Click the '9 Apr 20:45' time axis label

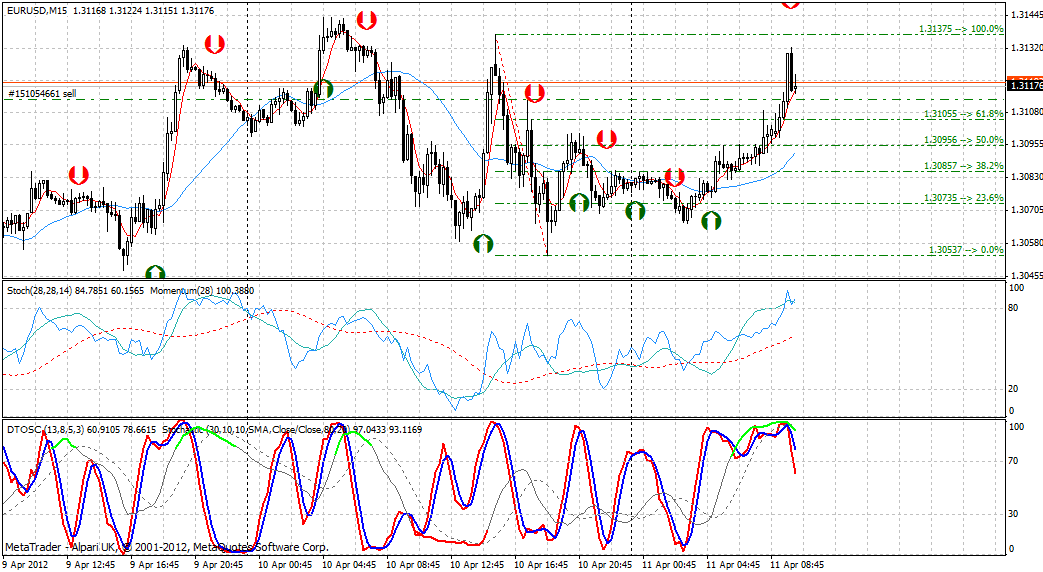218,565
